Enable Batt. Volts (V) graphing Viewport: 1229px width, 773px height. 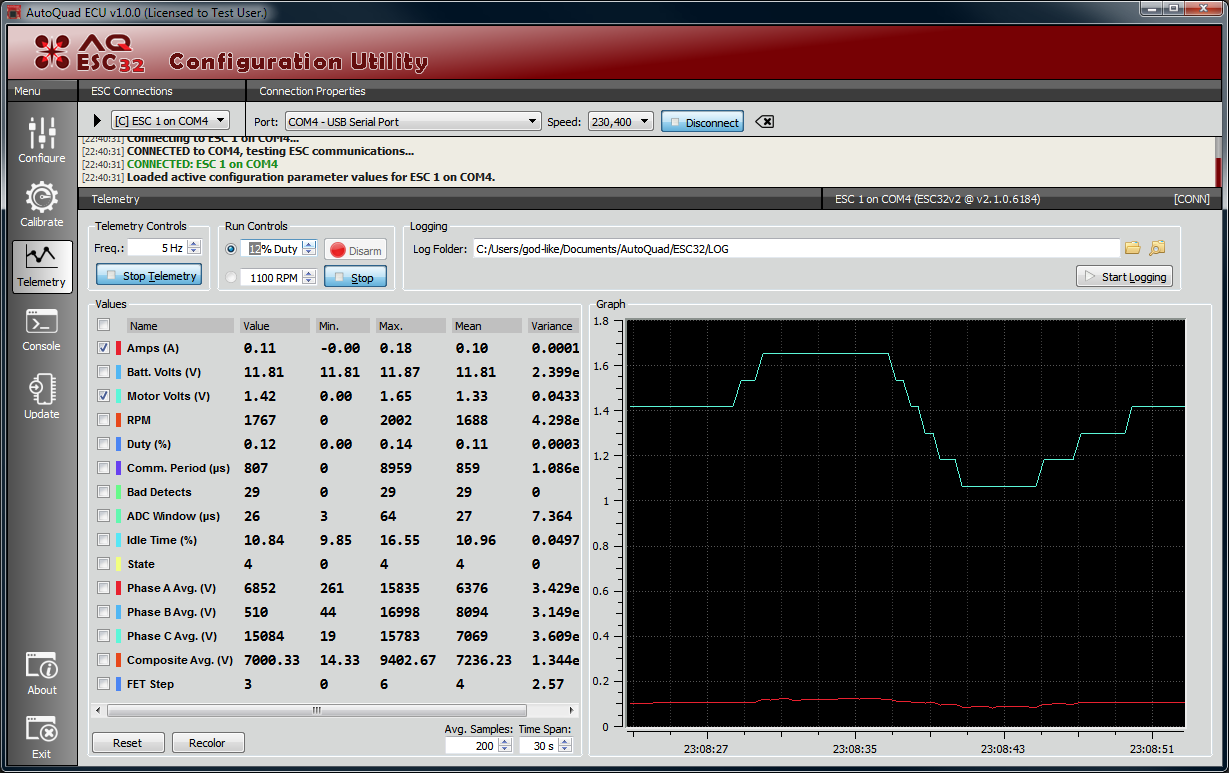pos(104,372)
